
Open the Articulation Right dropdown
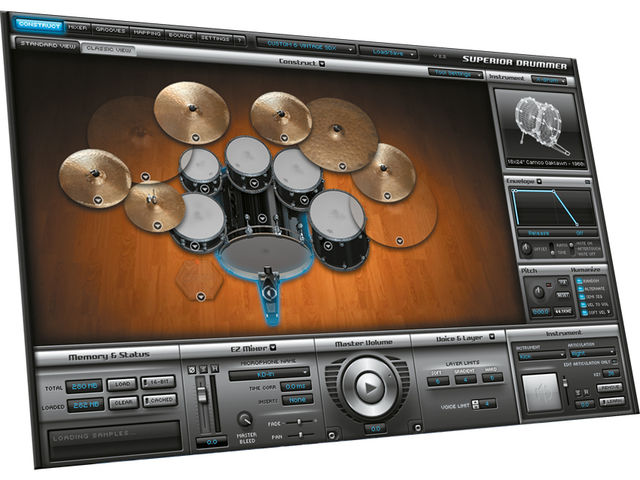click(x=592, y=353)
